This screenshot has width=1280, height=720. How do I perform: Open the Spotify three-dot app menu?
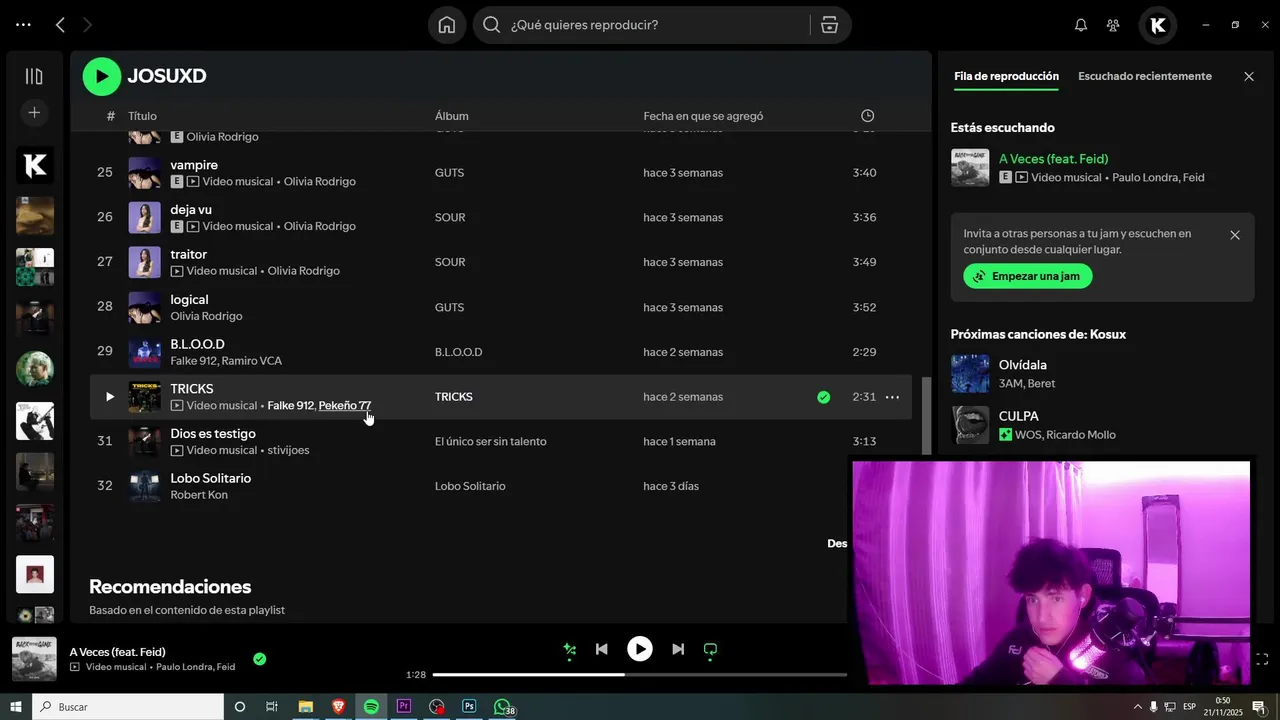point(23,25)
